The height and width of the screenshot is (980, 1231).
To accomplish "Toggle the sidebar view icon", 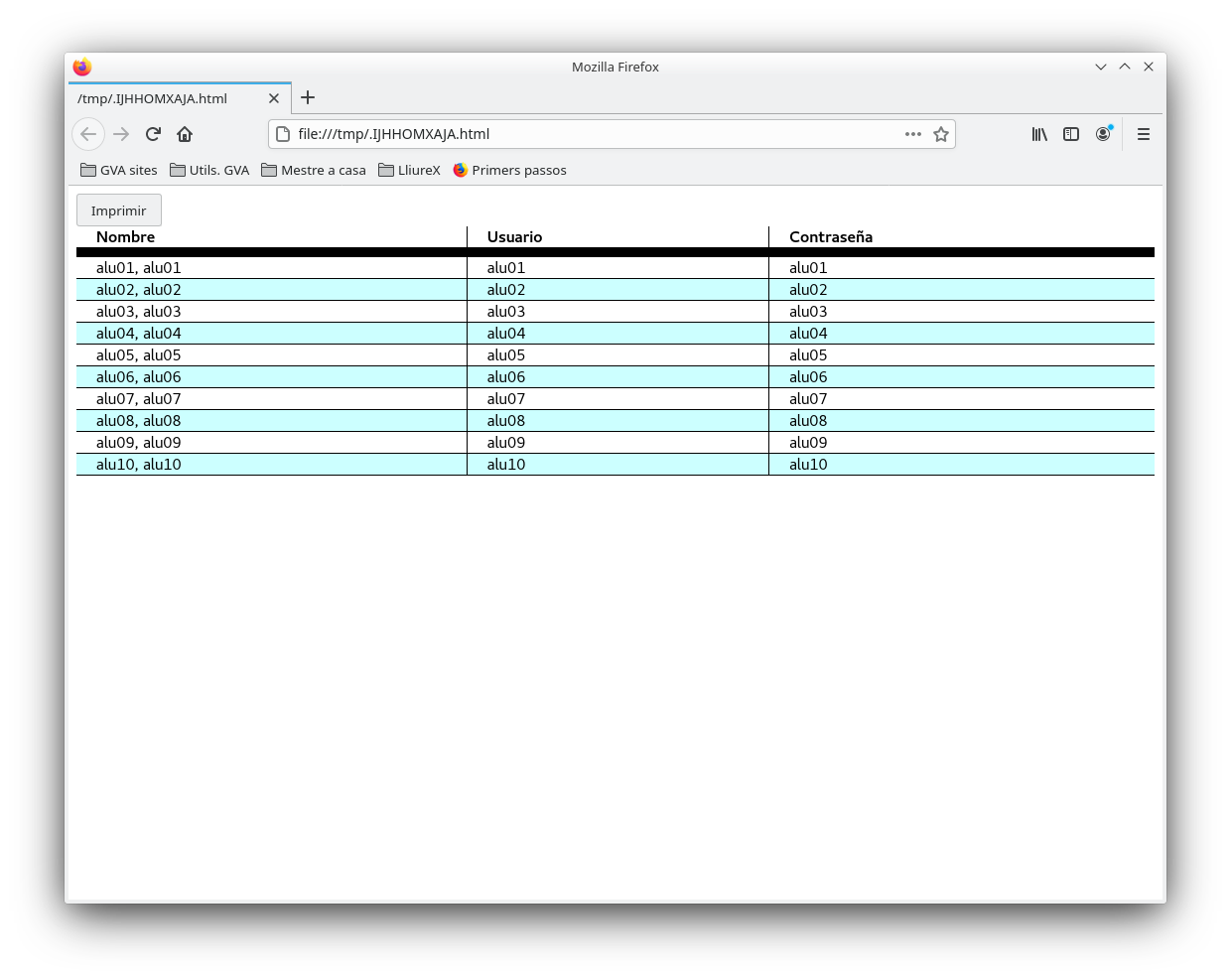I will pos(1071,134).
